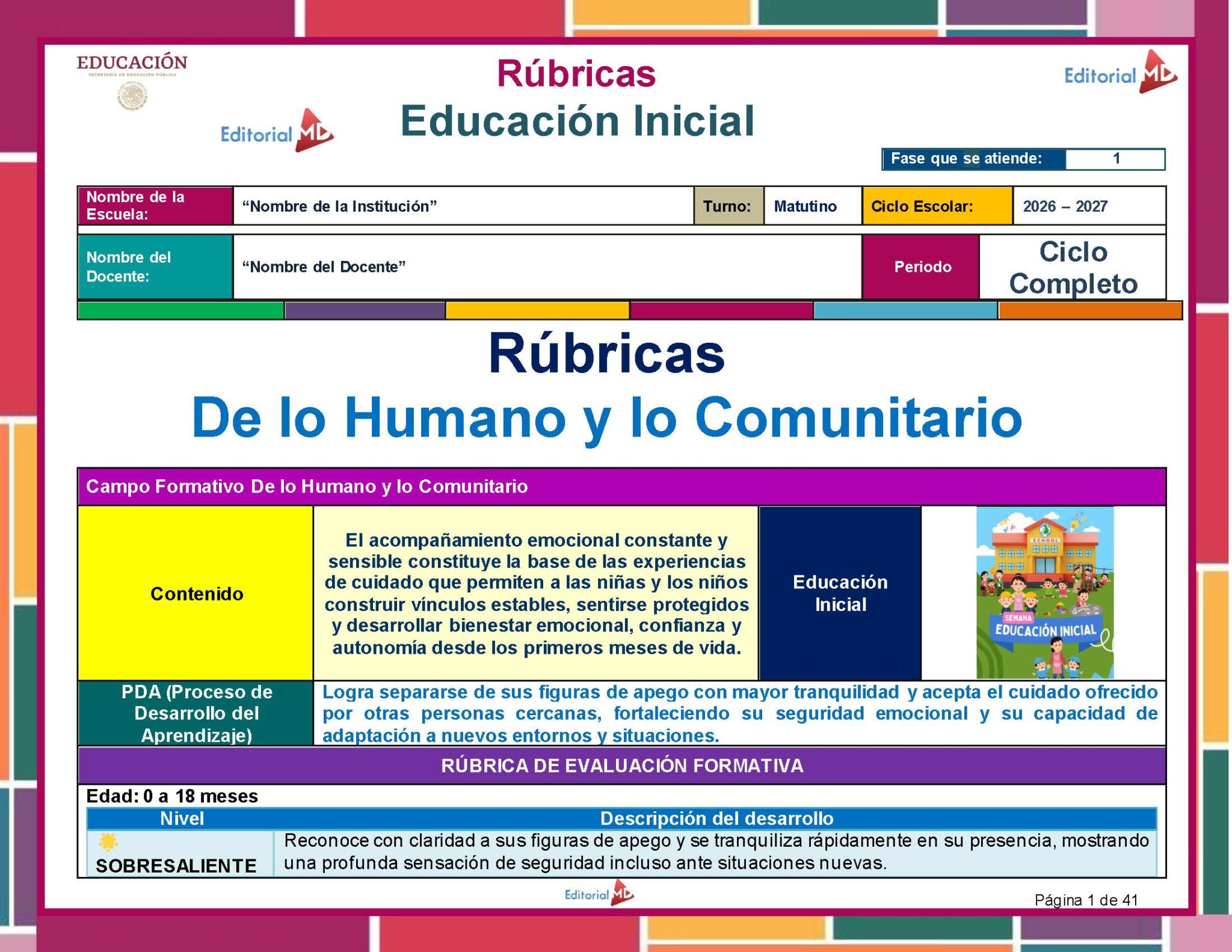The height and width of the screenshot is (952, 1232).
Task: Click the green color bar segment
Action: click(x=180, y=310)
